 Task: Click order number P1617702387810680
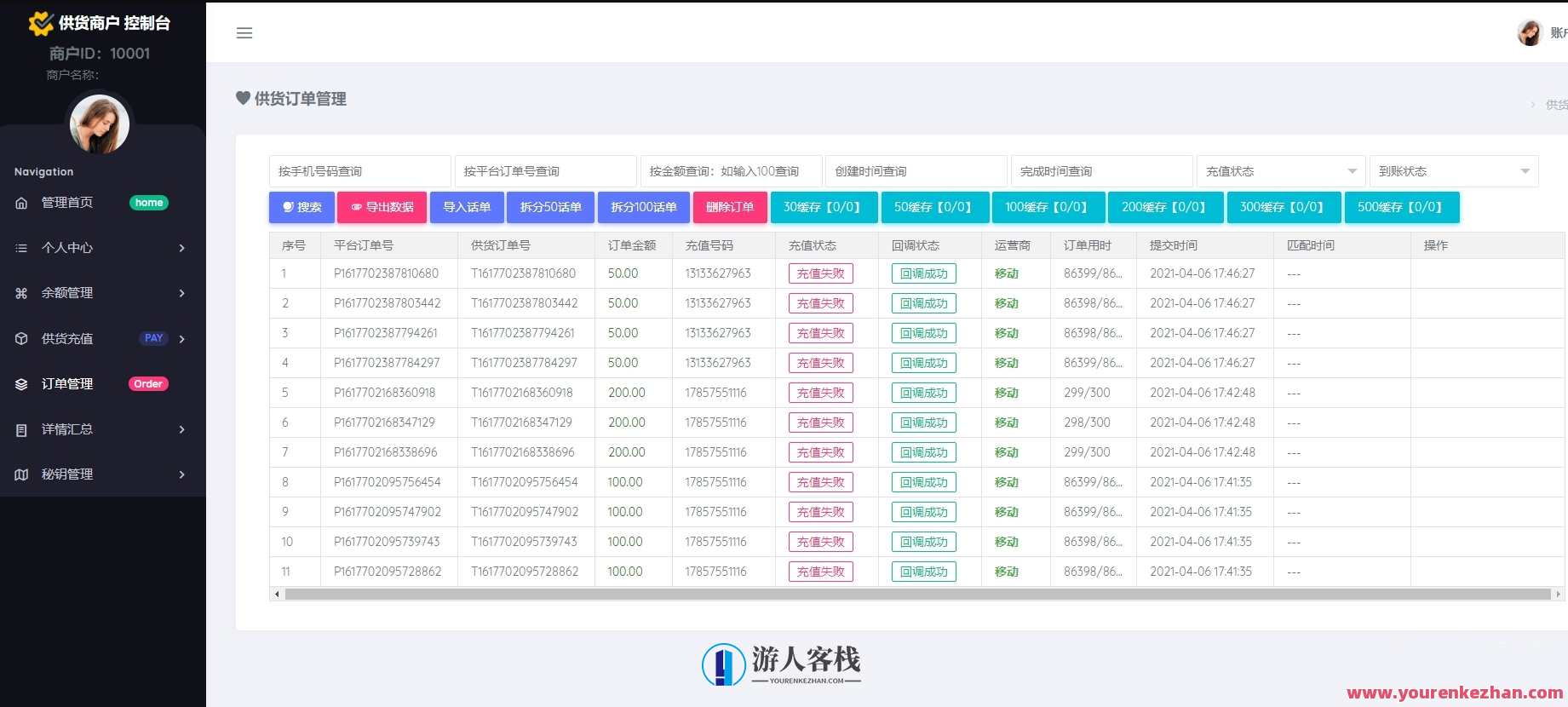387,273
